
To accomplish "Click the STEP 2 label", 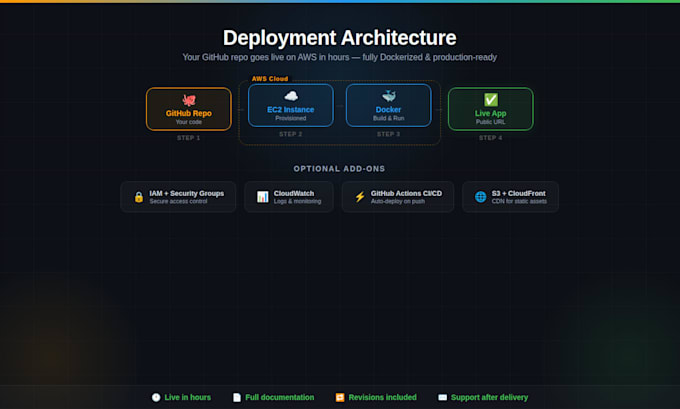I will pyautogui.click(x=291, y=134).
